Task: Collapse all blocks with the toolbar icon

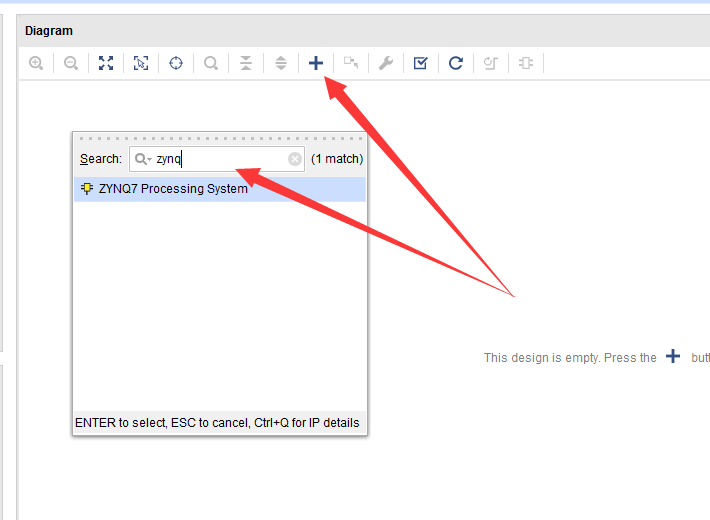Action: (x=246, y=63)
